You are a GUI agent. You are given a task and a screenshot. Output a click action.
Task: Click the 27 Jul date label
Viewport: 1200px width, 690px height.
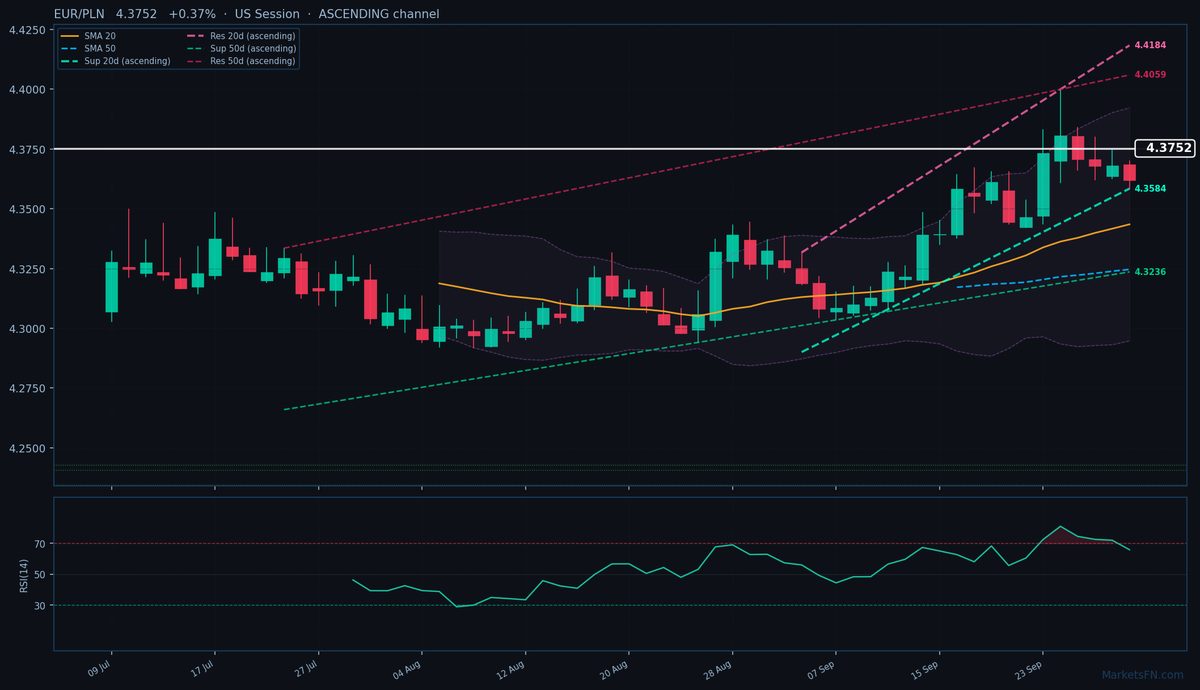tap(305, 669)
